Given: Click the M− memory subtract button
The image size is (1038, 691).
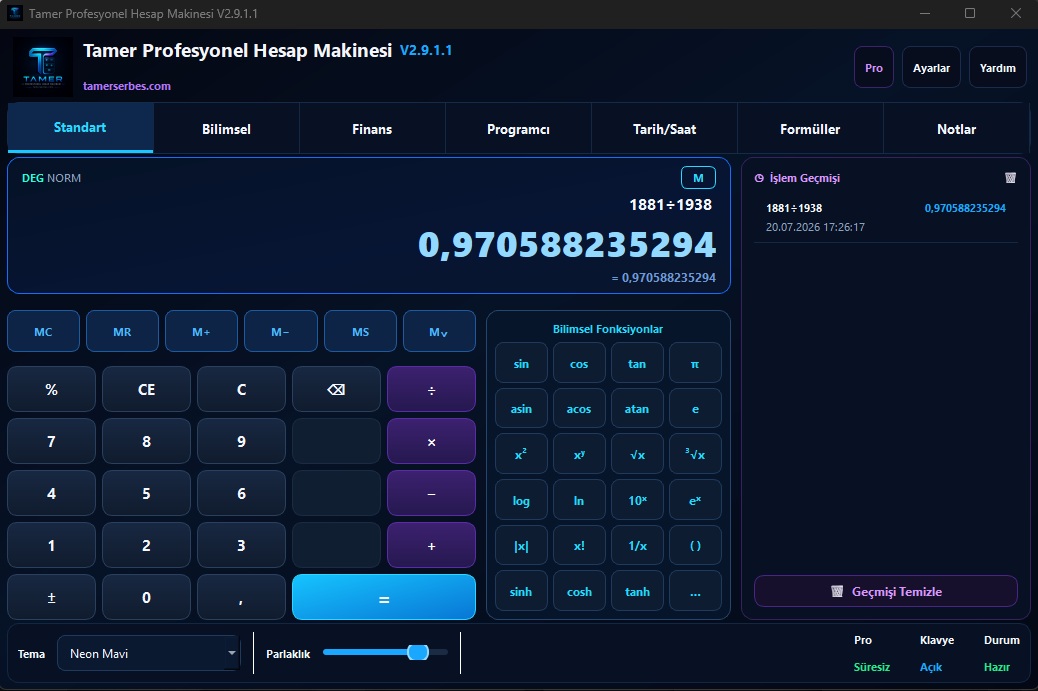Looking at the screenshot, I should coord(281,332).
